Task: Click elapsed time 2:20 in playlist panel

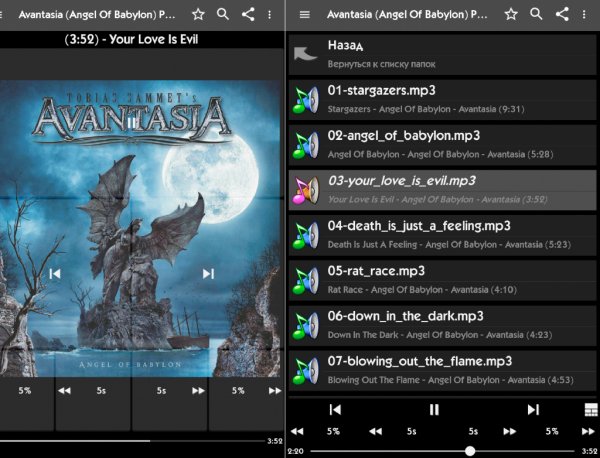Action: (x=295, y=451)
